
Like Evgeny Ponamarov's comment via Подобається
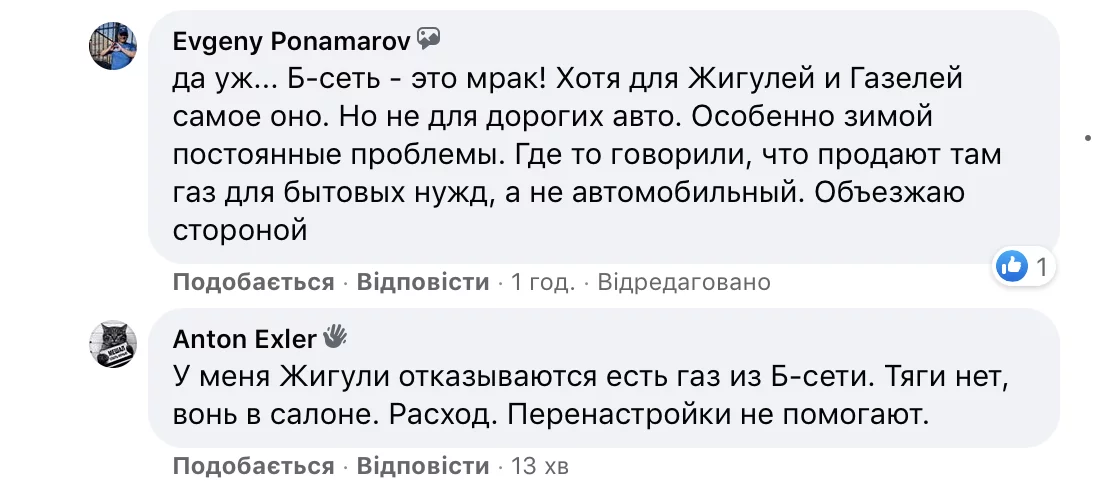coord(253,282)
